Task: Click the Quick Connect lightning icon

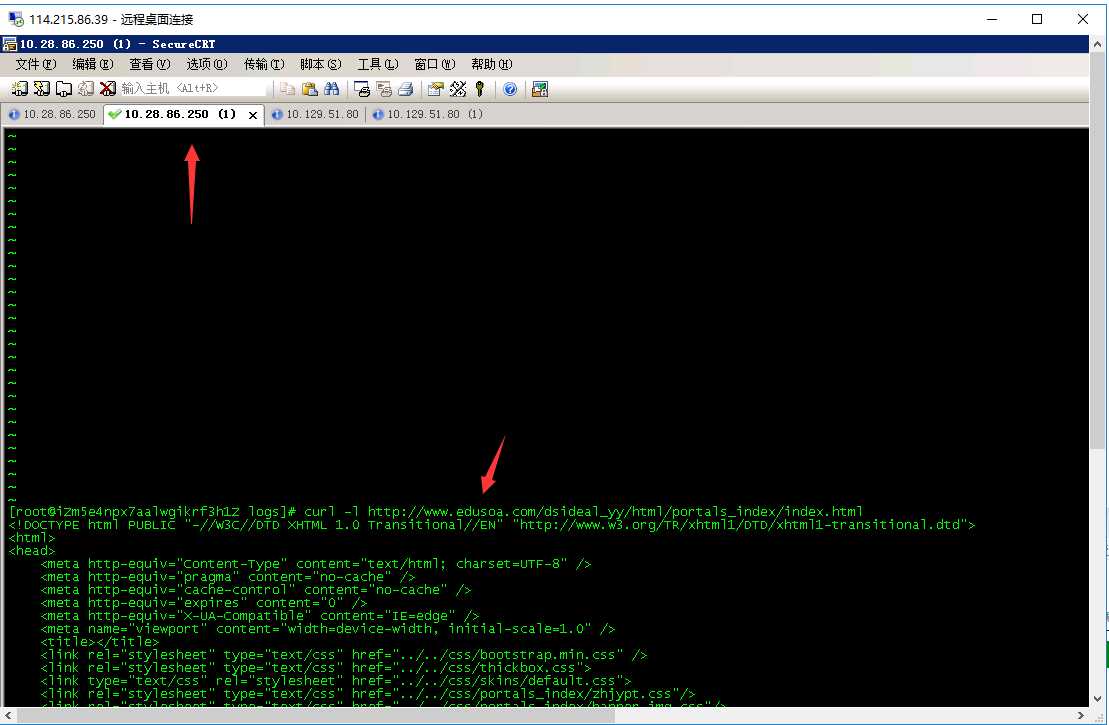Action: 42,88
